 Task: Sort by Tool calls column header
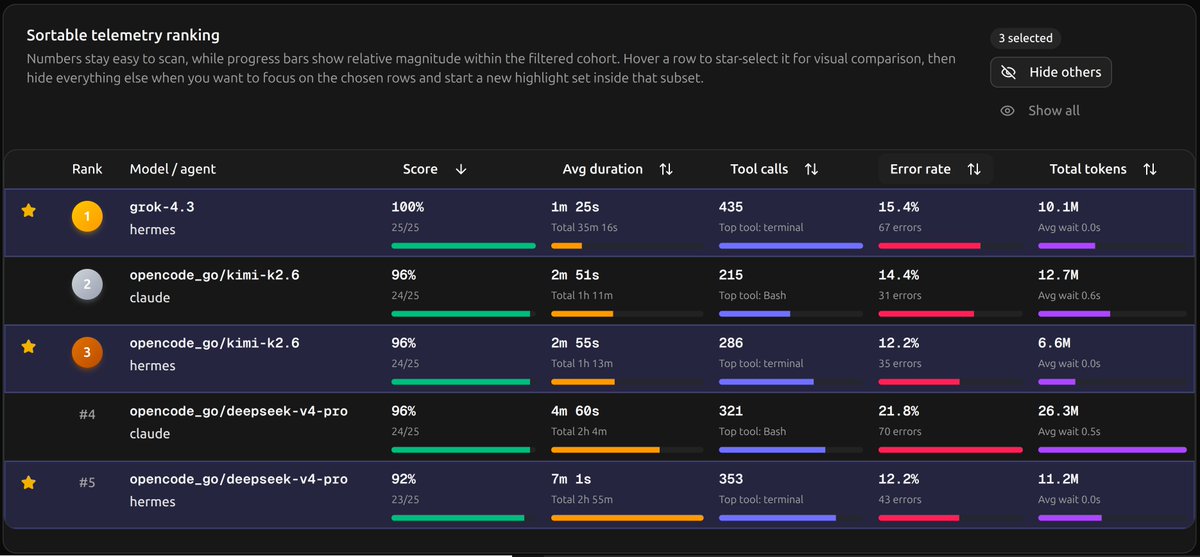pyautogui.click(x=774, y=169)
